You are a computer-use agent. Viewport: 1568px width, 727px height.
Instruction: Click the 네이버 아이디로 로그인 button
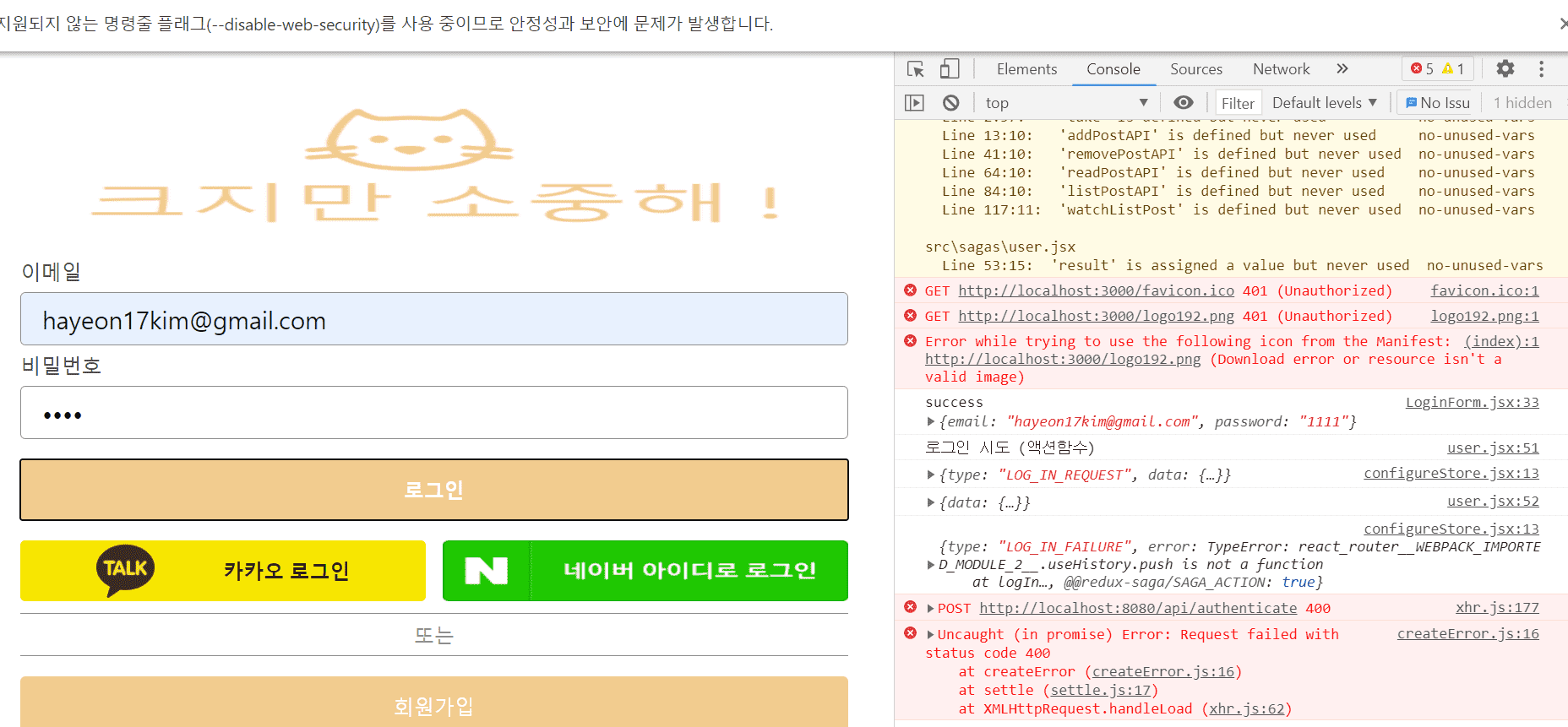(x=645, y=571)
